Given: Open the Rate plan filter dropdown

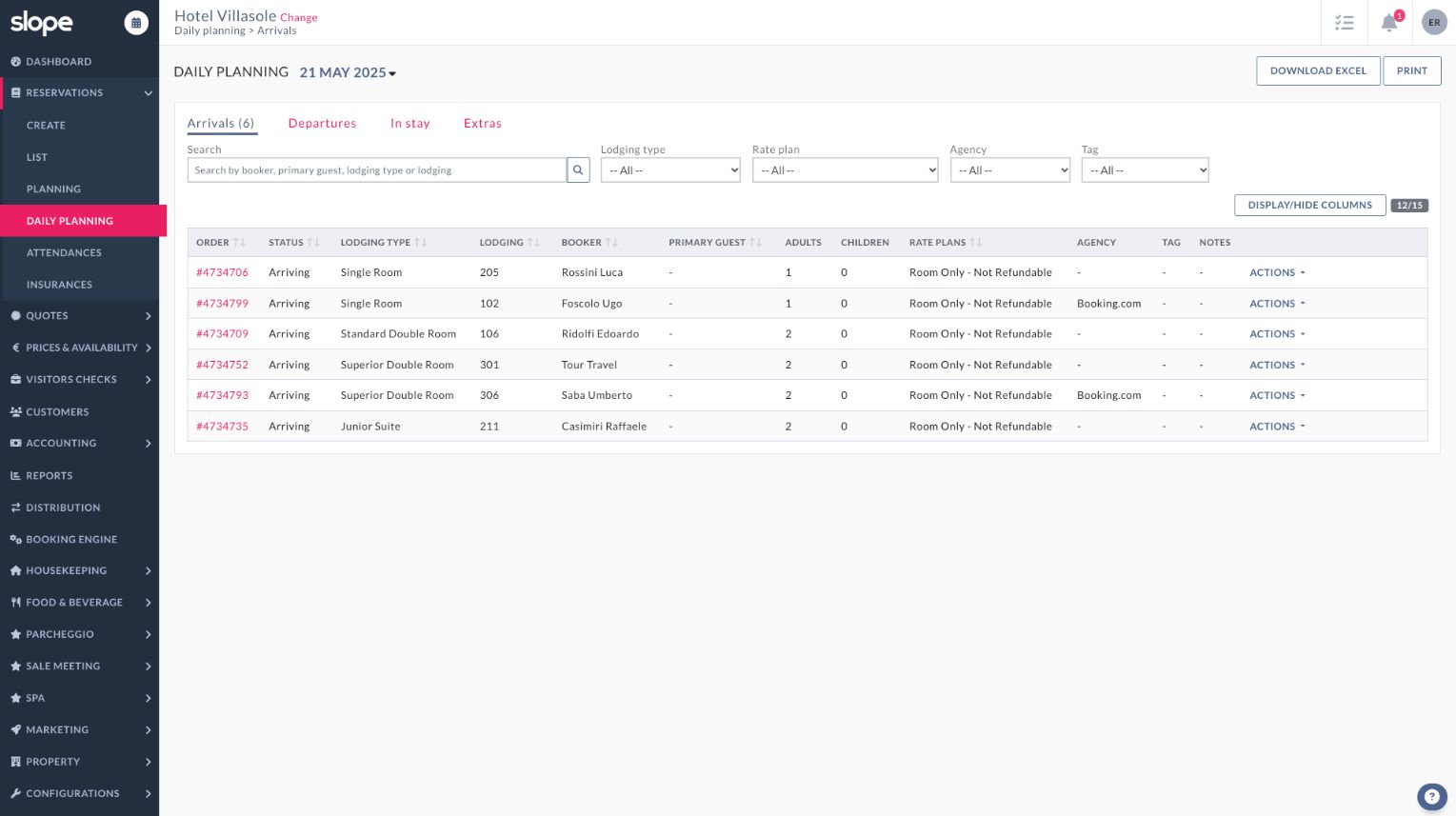Looking at the screenshot, I should coord(845,170).
